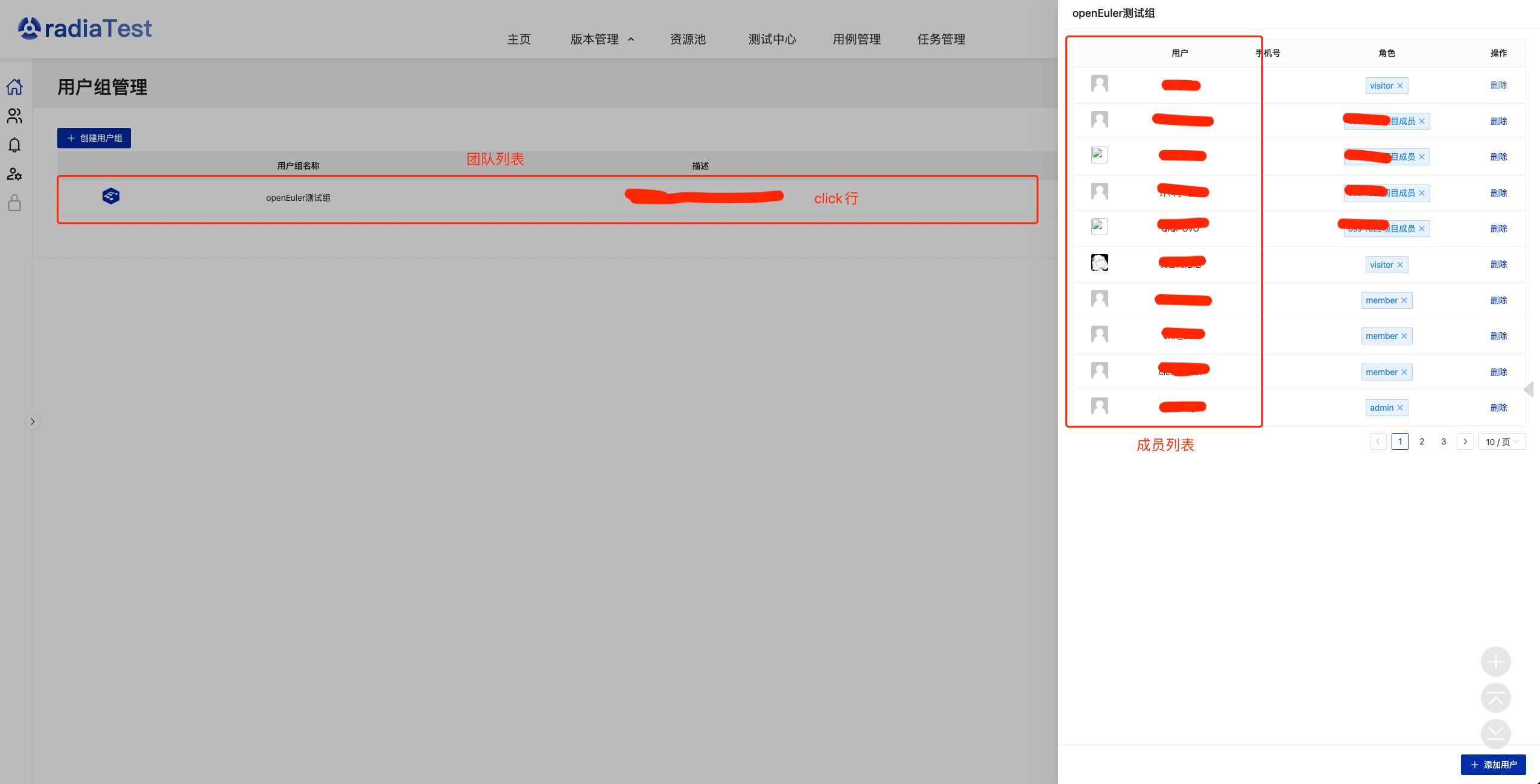
Task: Open the 10 / 页 page size dropdown
Action: (x=1501, y=442)
